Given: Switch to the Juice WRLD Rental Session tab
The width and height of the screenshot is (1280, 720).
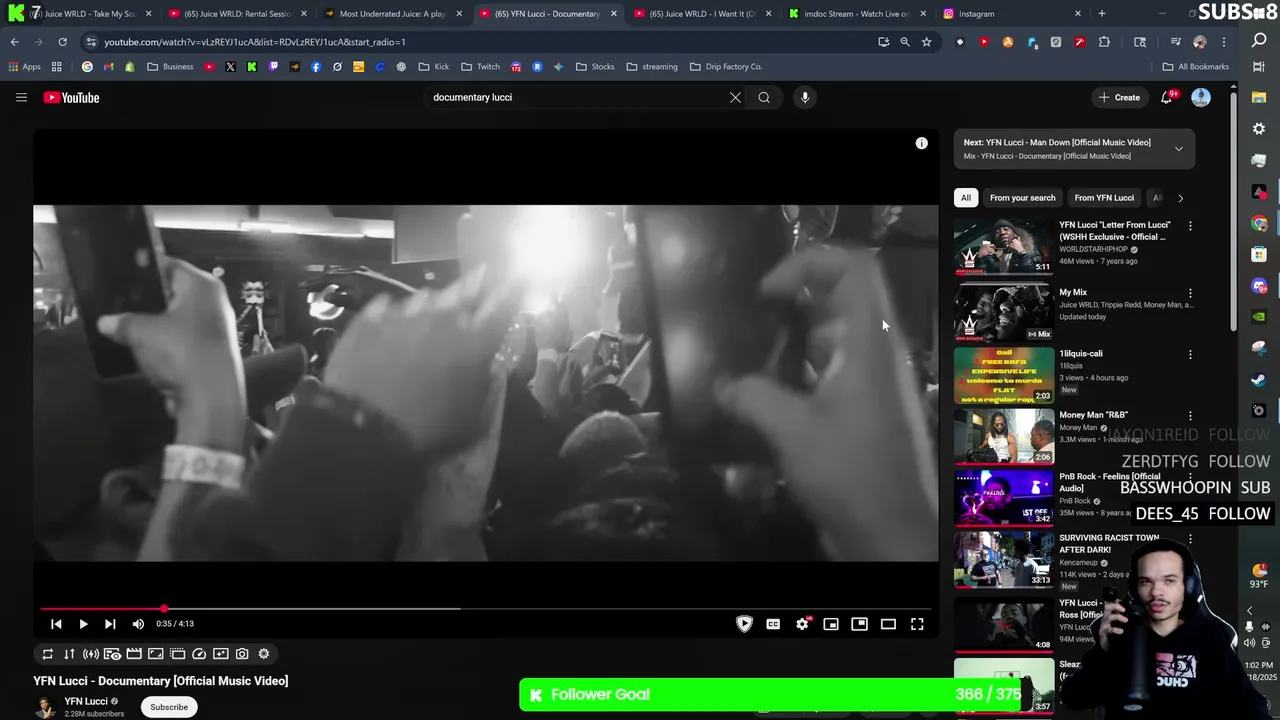Looking at the screenshot, I should (237, 14).
